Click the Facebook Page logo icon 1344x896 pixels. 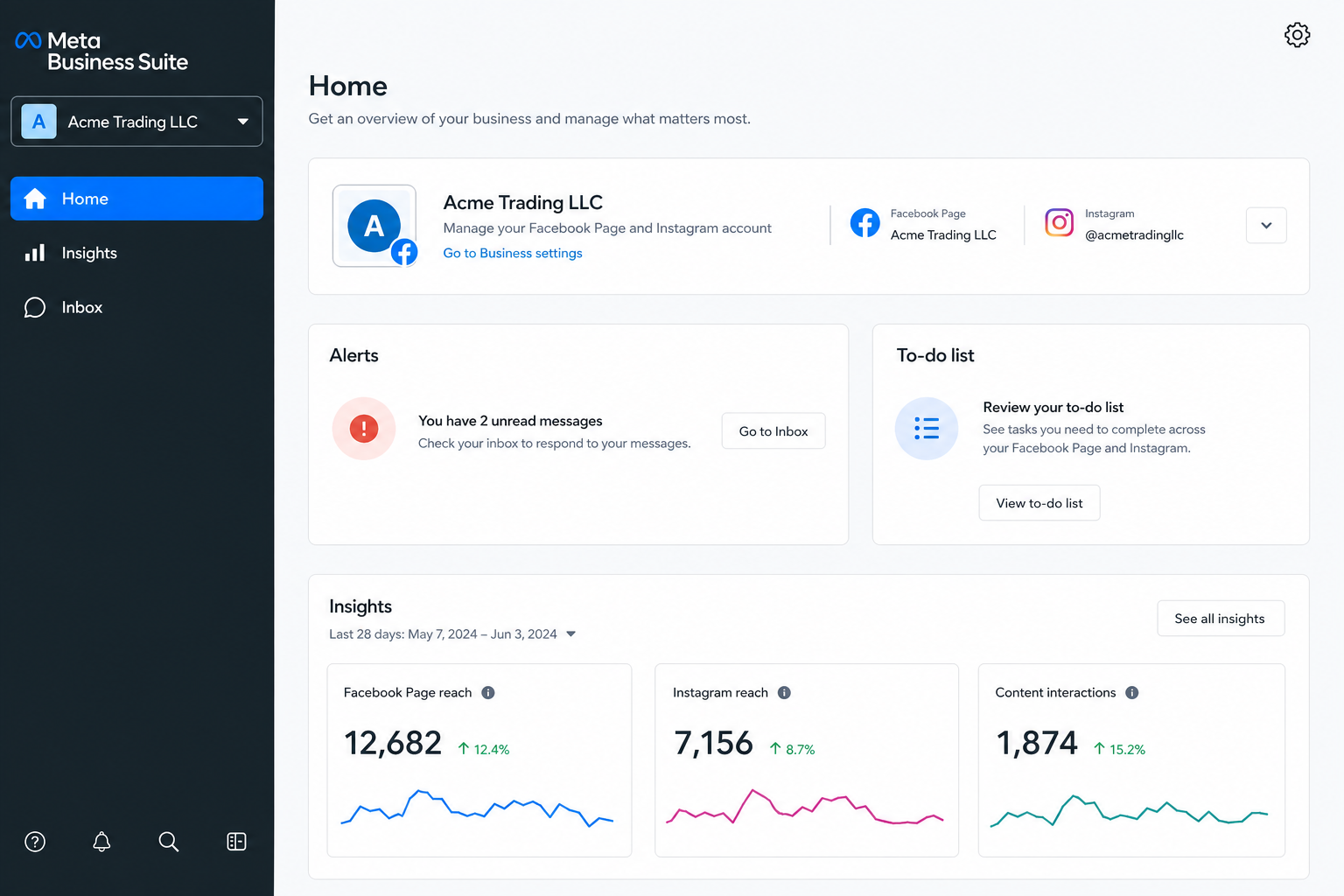click(x=864, y=223)
